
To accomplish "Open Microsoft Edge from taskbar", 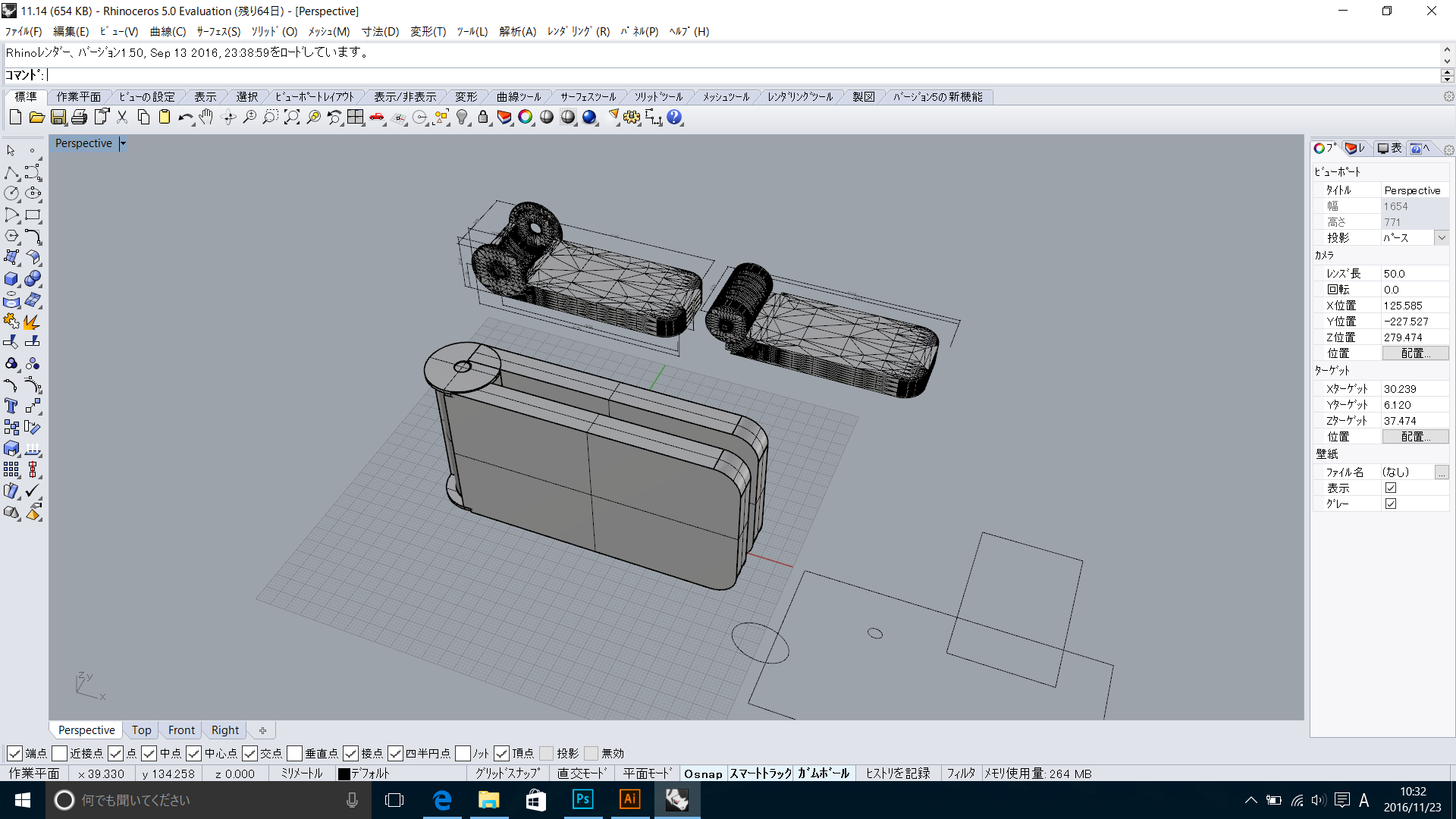I will click(442, 799).
